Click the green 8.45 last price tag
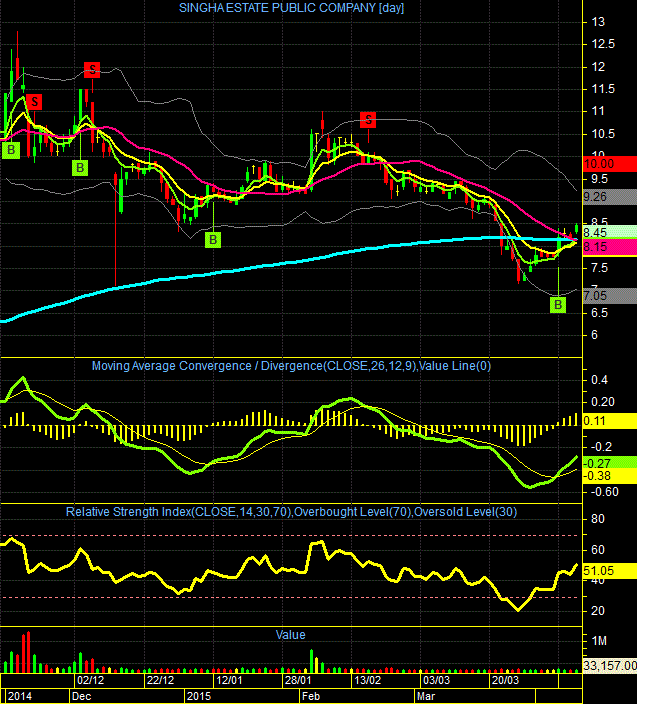Image resolution: width=647 pixels, height=704 pixels. point(609,232)
